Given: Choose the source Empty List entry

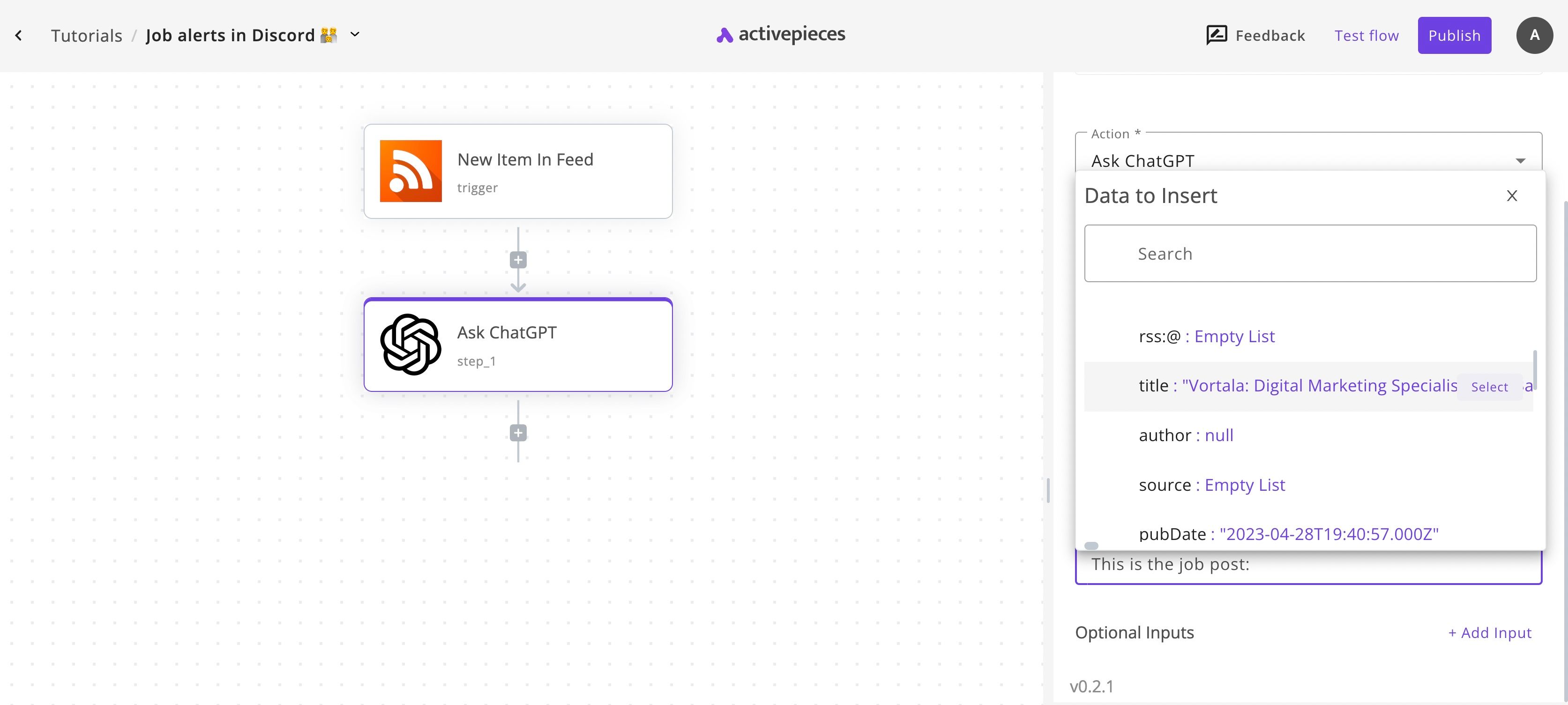Looking at the screenshot, I should (x=1309, y=485).
